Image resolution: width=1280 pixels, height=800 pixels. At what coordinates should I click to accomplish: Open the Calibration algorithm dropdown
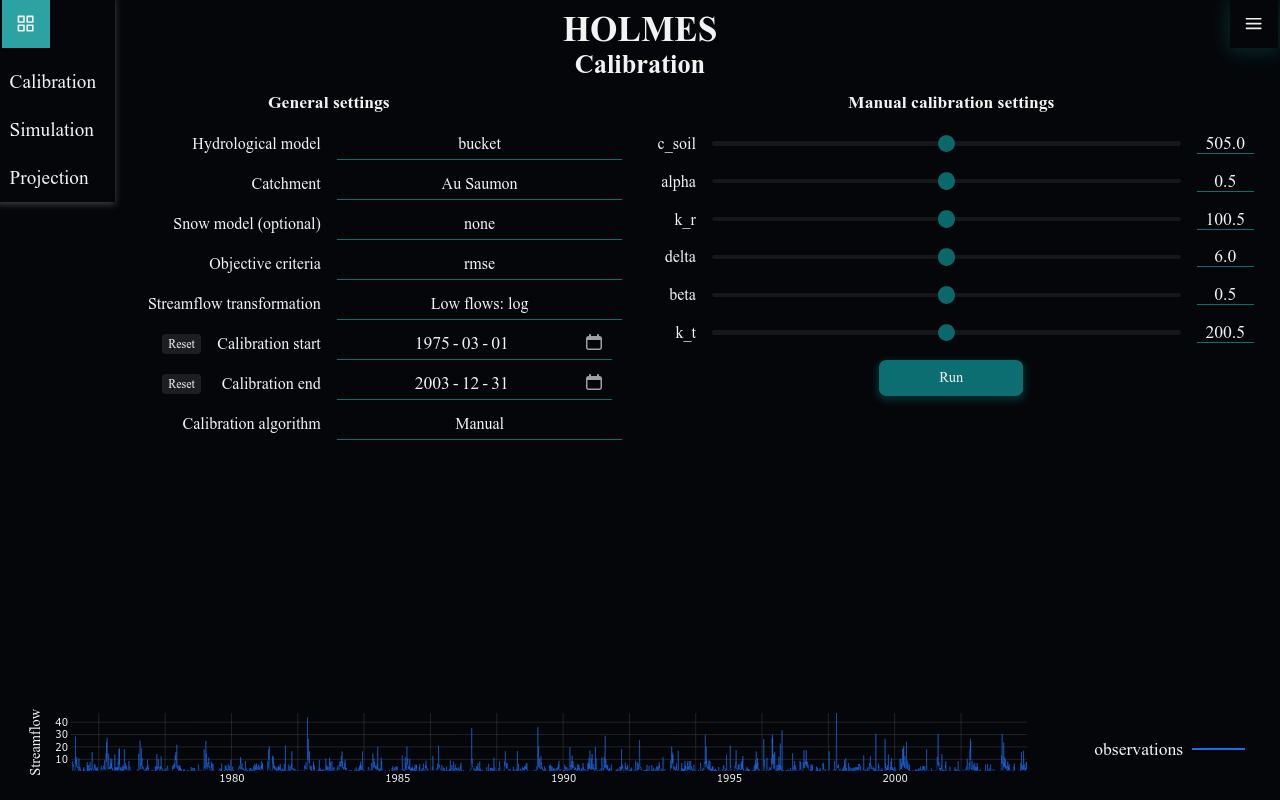[479, 423]
